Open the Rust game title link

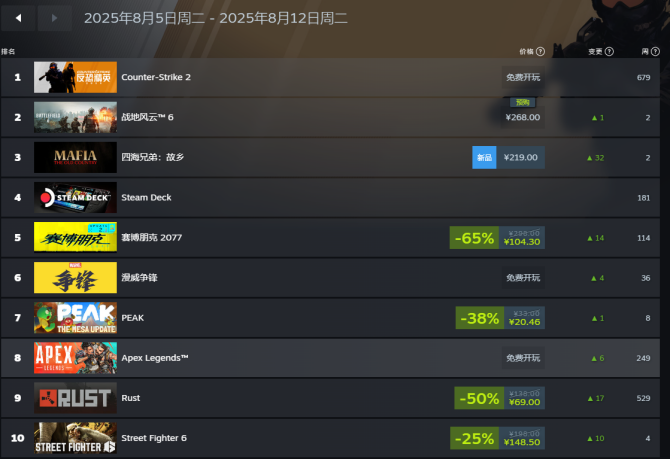coord(131,398)
